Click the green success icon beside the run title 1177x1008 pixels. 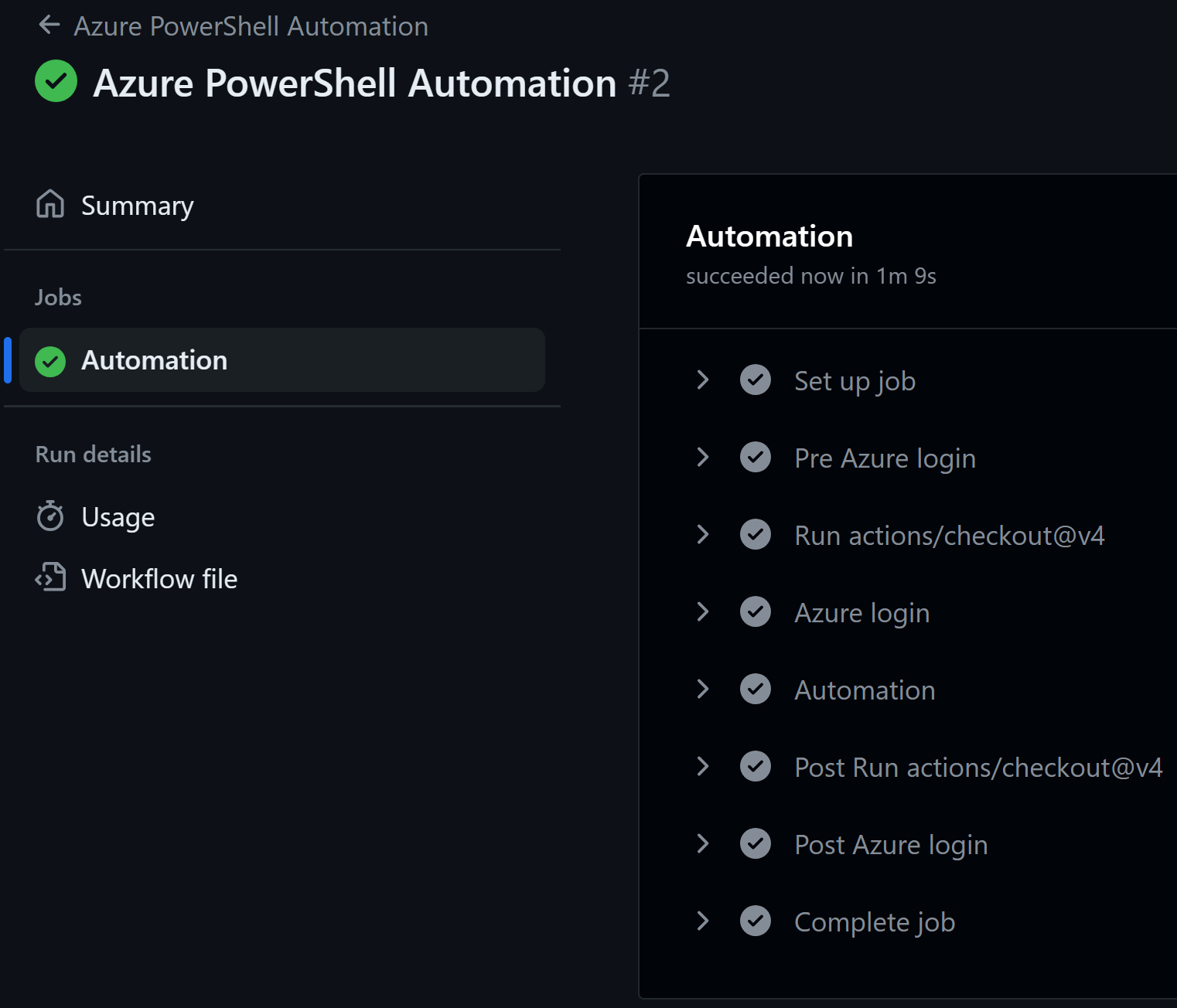[x=56, y=81]
